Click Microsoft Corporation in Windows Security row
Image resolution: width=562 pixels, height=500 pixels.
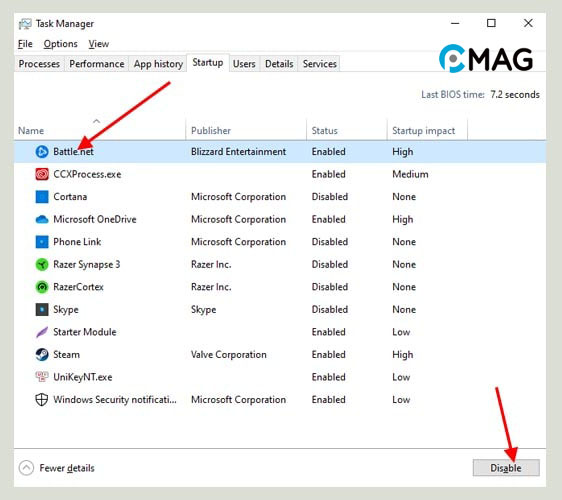(238, 400)
